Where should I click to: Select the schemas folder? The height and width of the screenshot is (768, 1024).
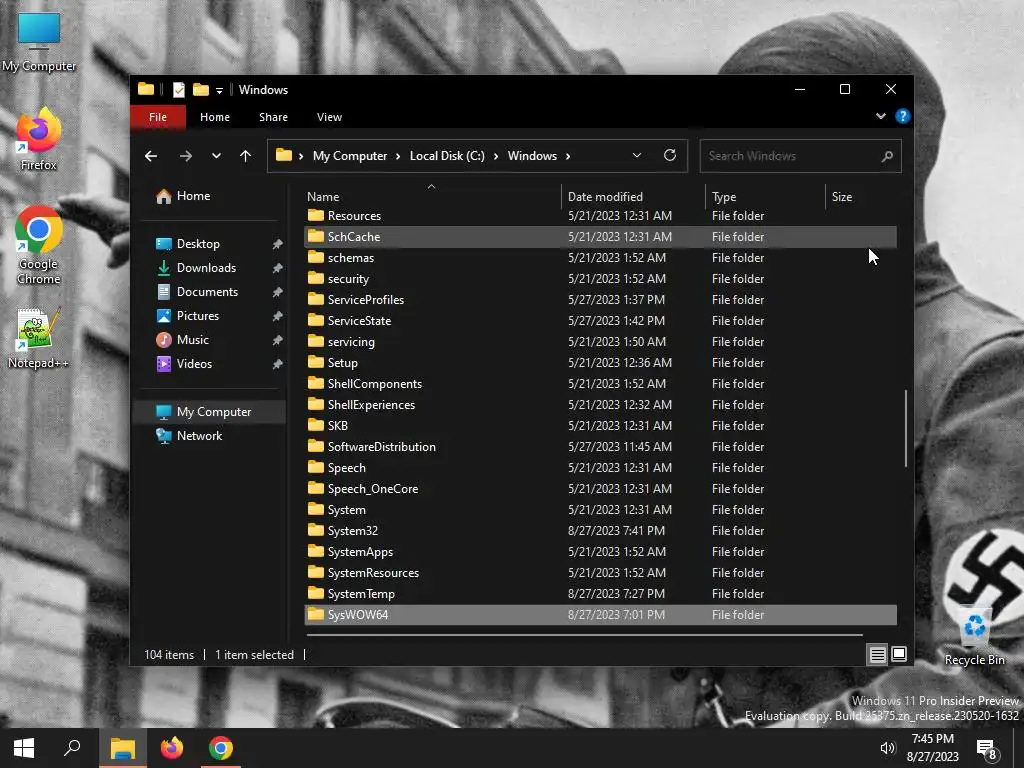point(600,258)
